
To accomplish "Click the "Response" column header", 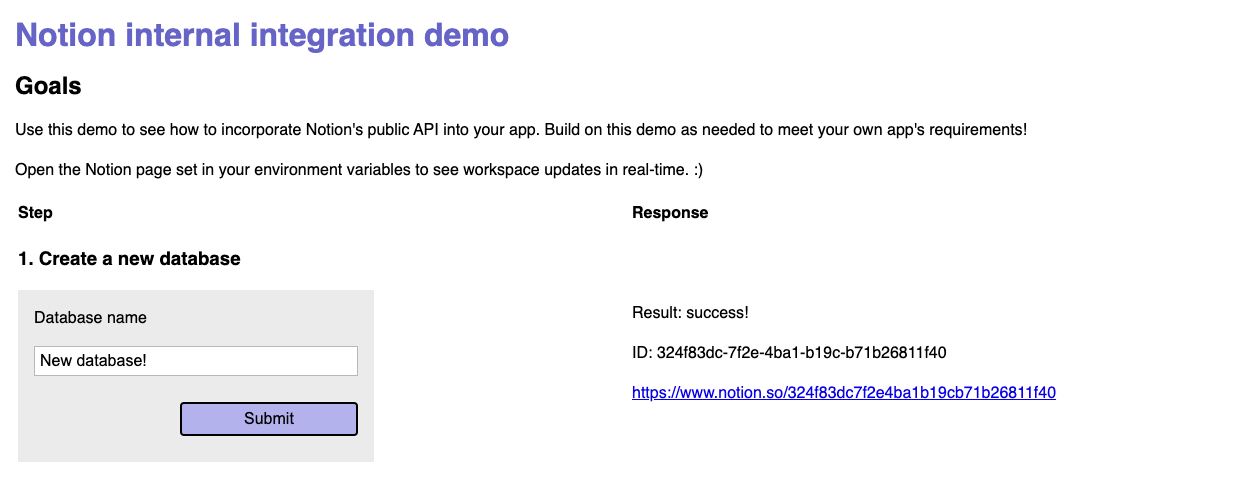I will (x=670, y=213).
